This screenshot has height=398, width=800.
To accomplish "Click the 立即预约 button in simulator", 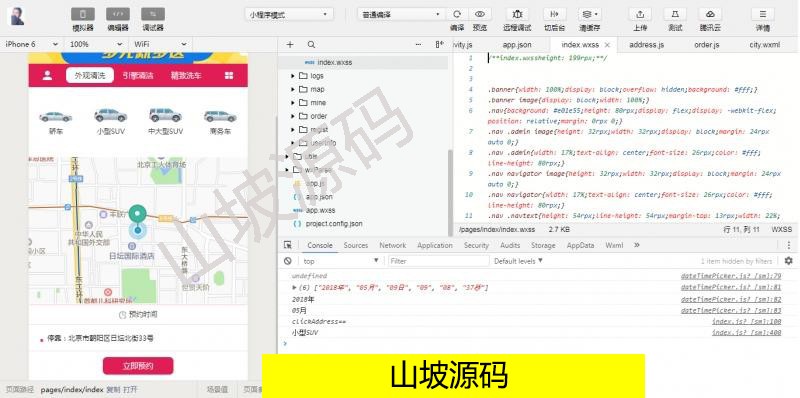I will tap(138, 366).
